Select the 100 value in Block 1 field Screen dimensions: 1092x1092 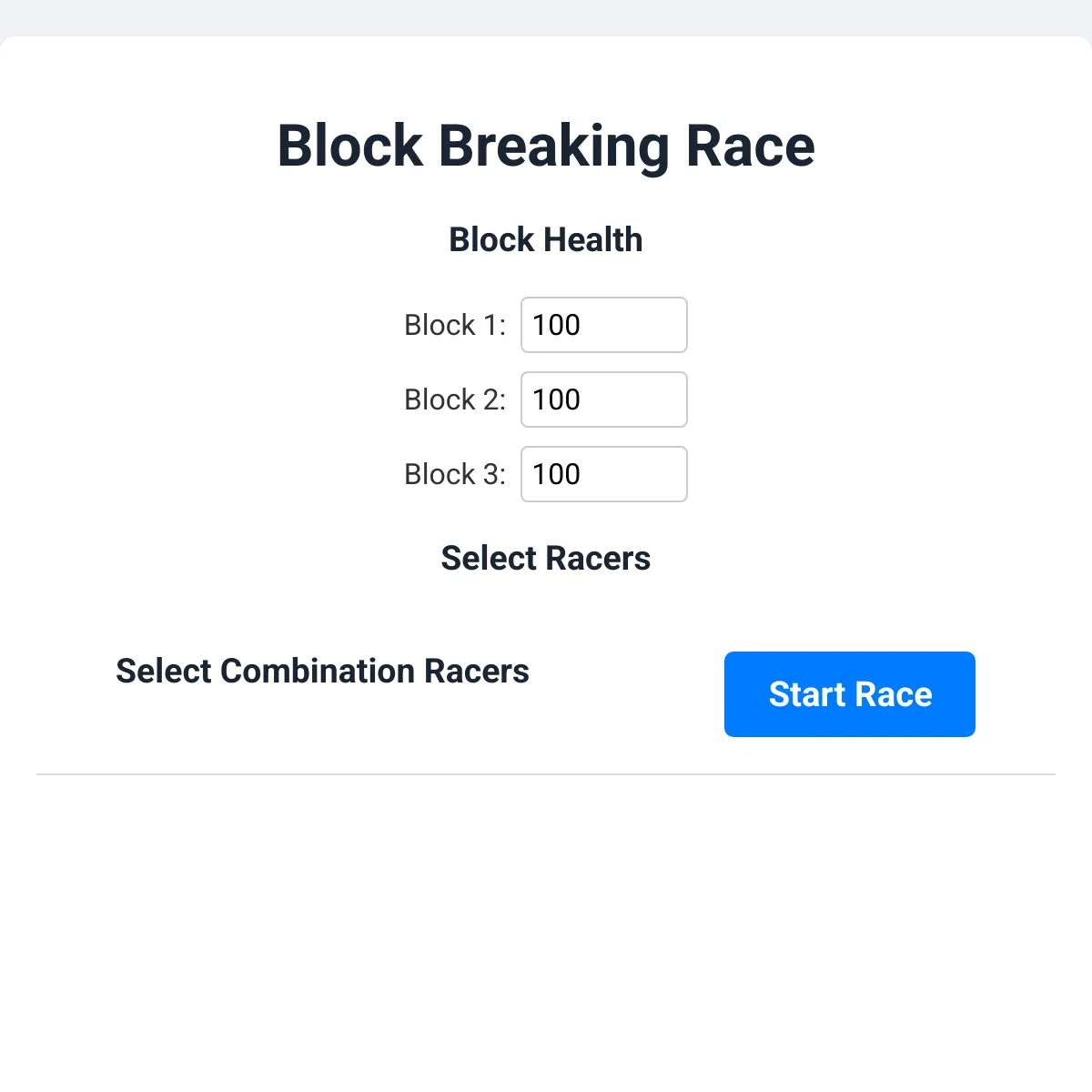(557, 325)
